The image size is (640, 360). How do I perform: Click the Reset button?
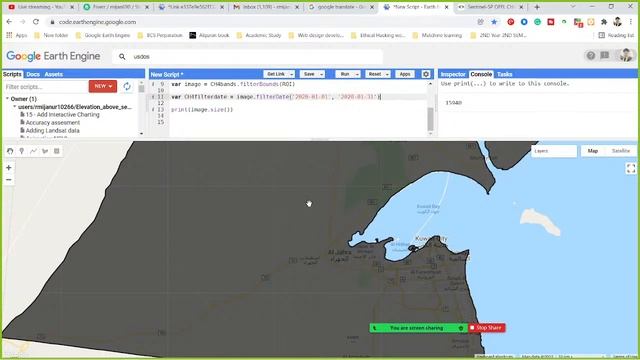click(374, 74)
